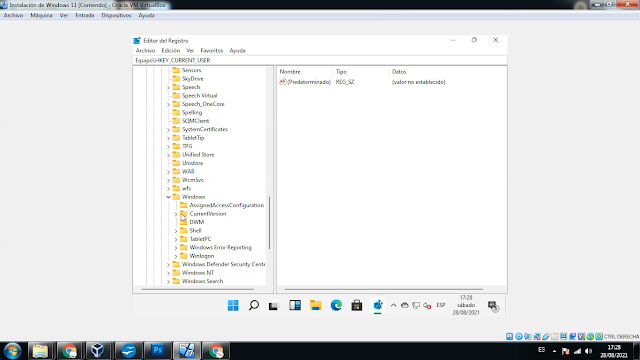Open VirtualBox Entrada menu
This screenshot has width=640, height=360.
[84, 16]
